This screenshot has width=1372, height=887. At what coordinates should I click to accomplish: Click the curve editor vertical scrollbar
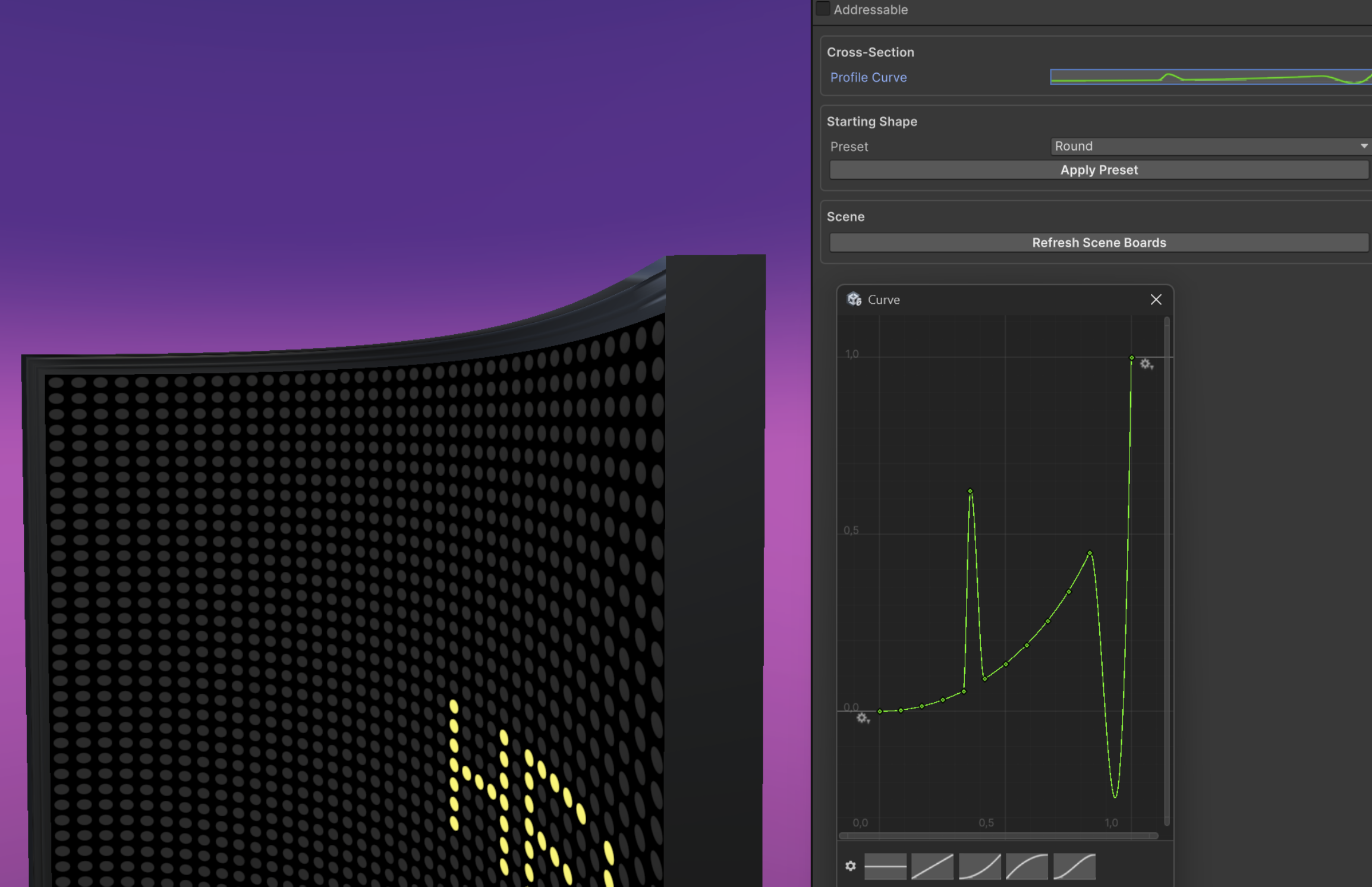pyautogui.click(x=1167, y=571)
